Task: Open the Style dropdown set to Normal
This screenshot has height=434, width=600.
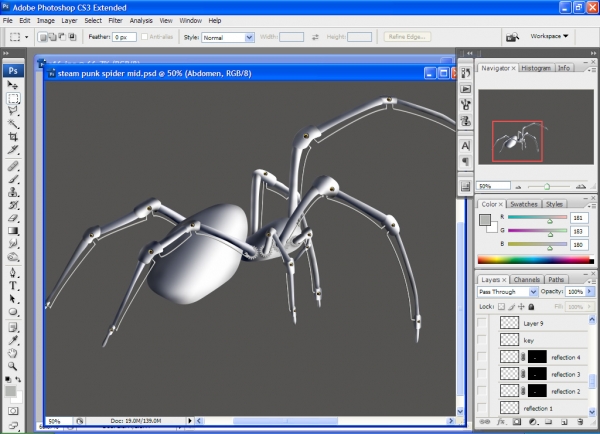Action: [228, 37]
